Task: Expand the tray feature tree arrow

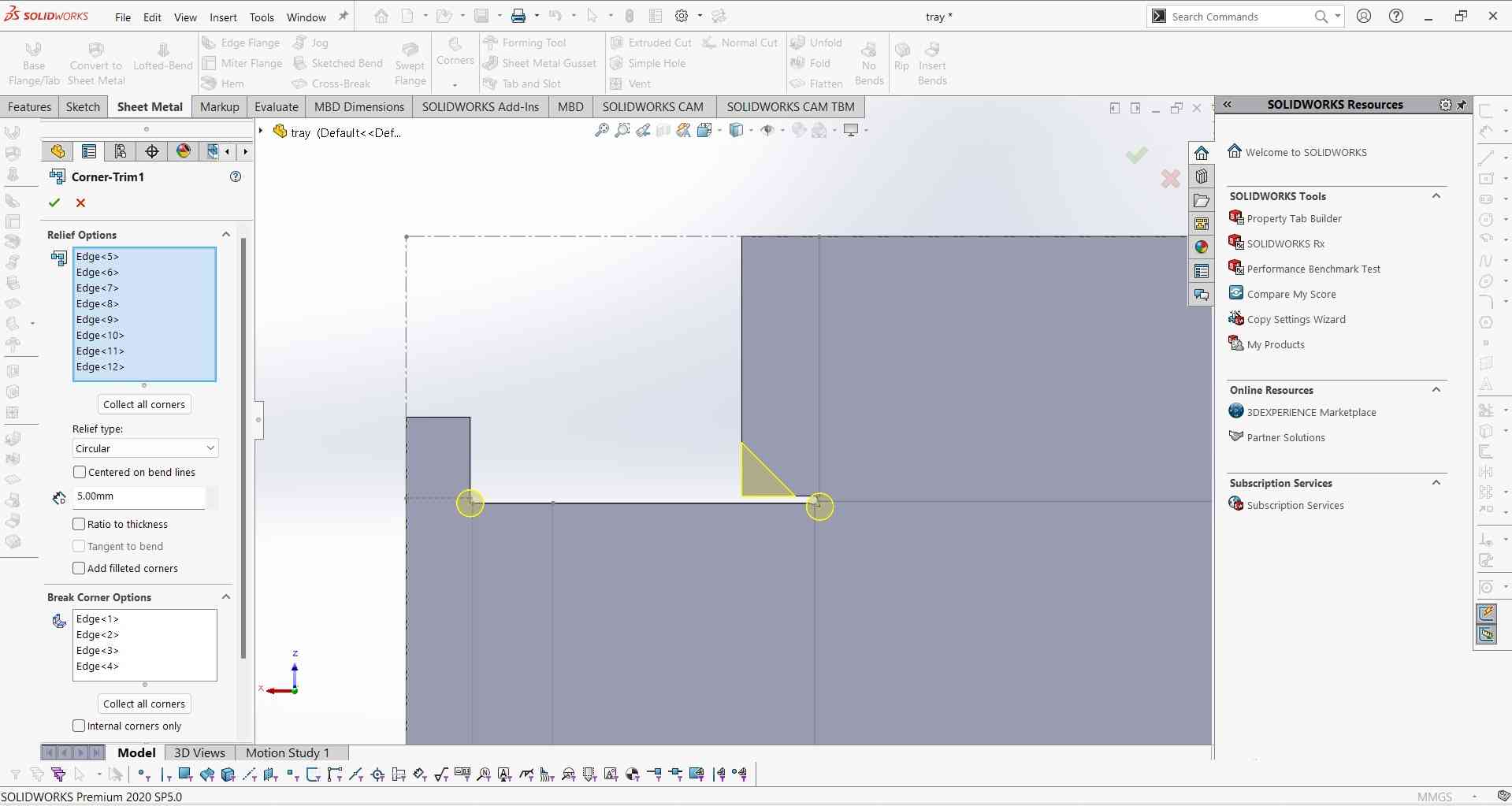Action: click(x=262, y=131)
